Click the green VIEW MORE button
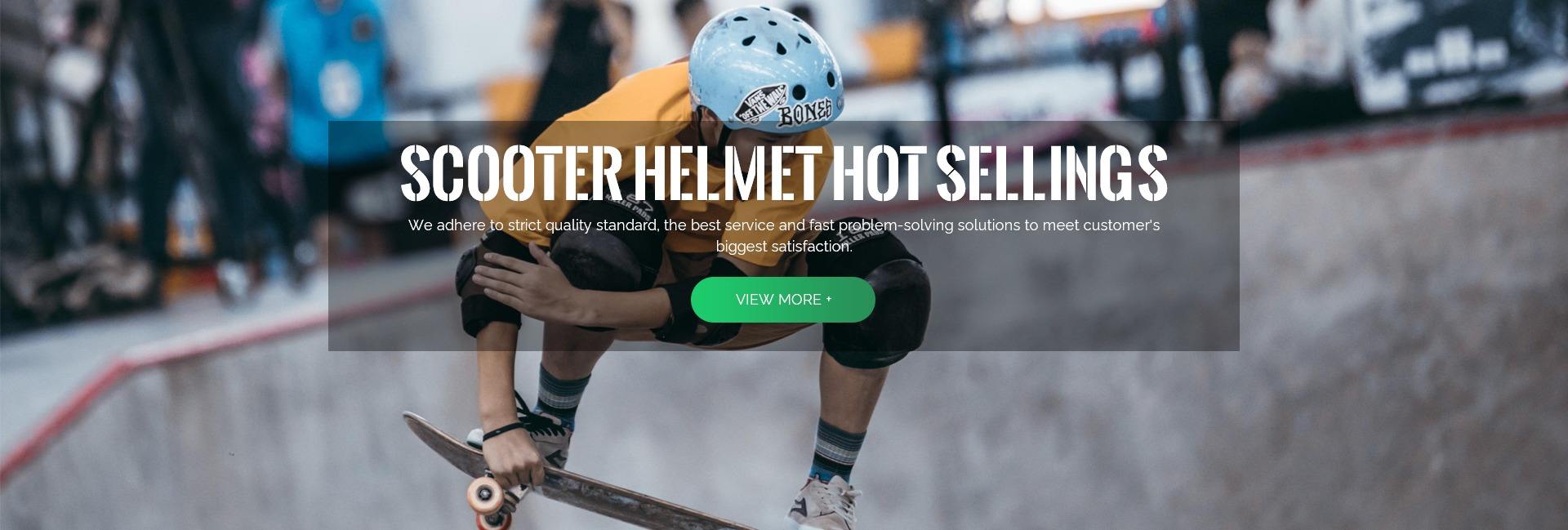The width and height of the screenshot is (1568, 530). point(782,300)
